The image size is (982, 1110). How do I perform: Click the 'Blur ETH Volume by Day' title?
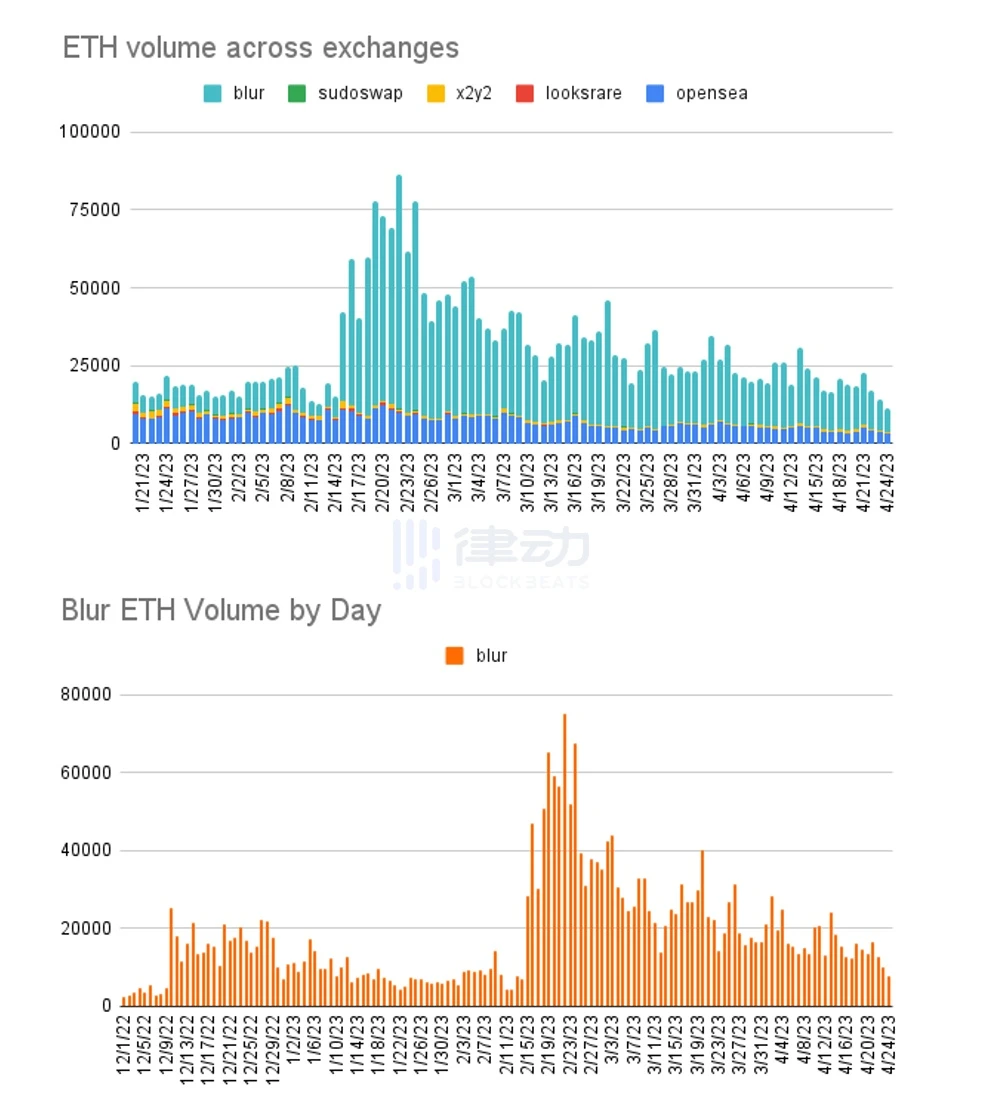[222, 610]
